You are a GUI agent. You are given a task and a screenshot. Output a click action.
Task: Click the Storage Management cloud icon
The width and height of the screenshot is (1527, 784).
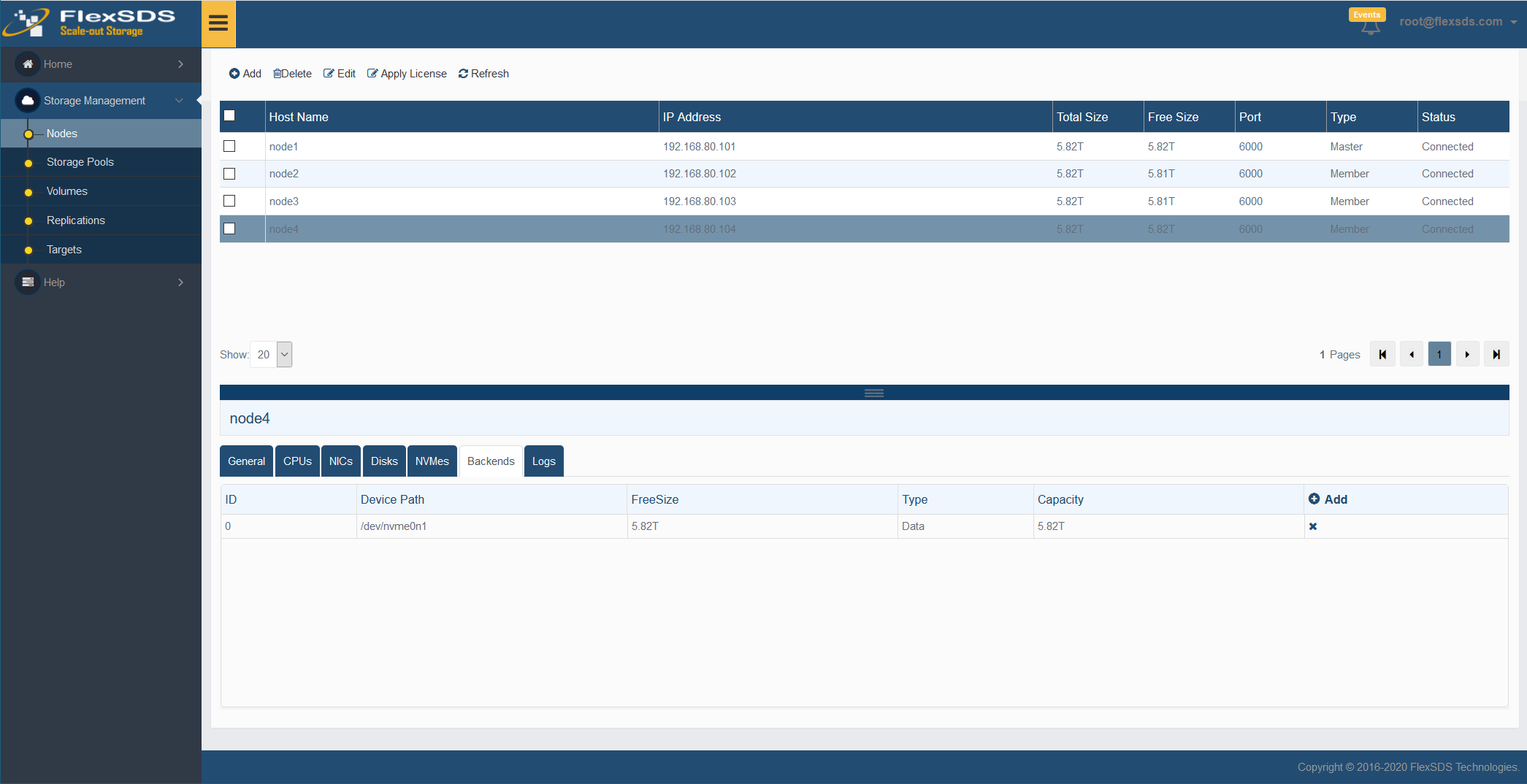click(28, 101)
